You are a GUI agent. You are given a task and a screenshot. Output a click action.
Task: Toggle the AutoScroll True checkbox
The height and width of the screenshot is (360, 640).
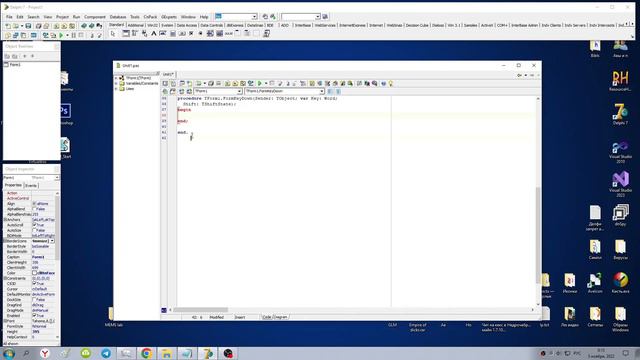(35, 225)
